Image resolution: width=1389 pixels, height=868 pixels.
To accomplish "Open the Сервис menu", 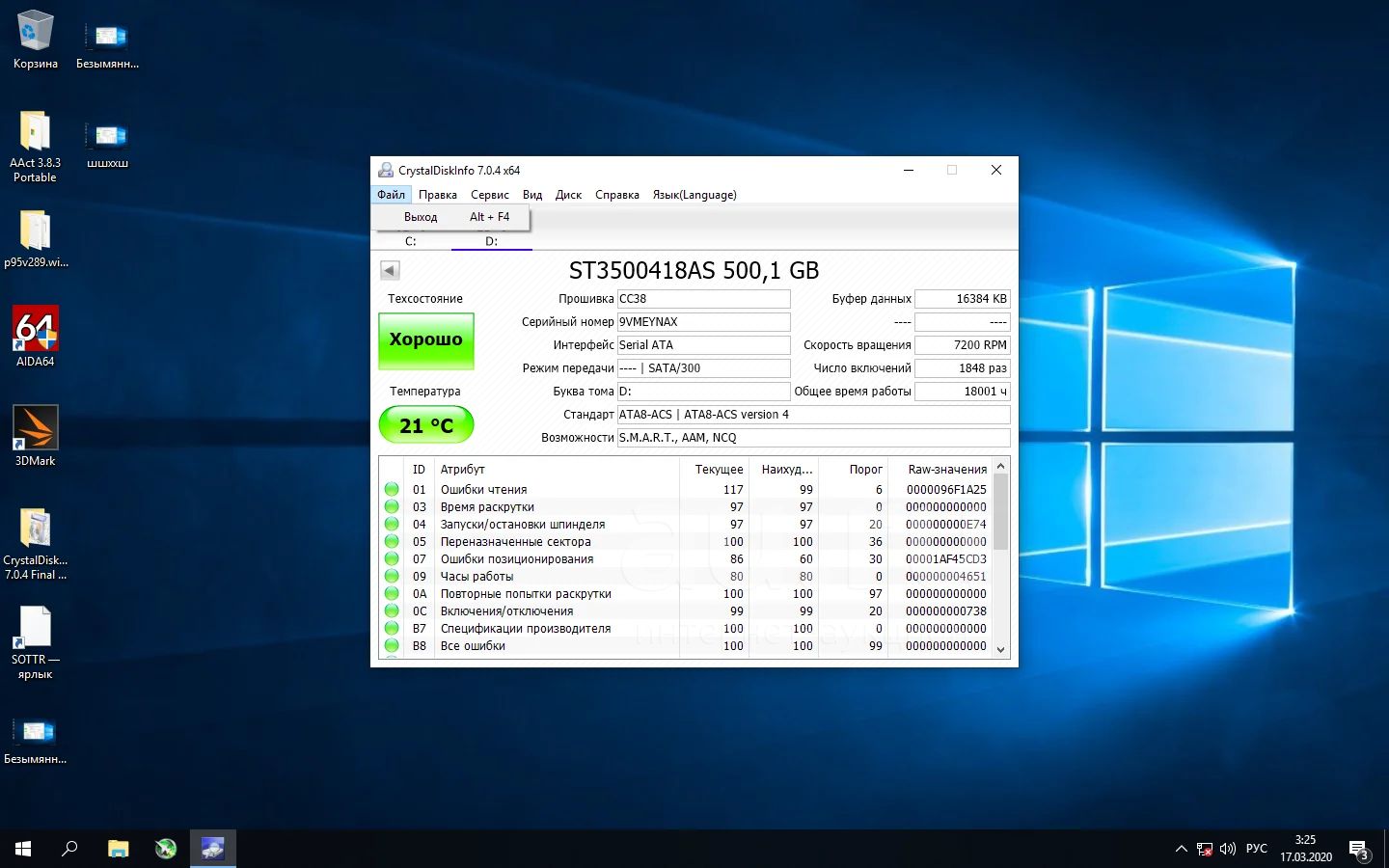I will tap(490, 195).
